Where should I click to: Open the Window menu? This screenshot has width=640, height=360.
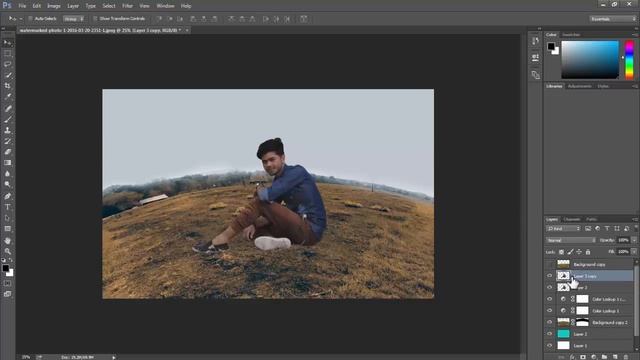(x=165, y=6)
